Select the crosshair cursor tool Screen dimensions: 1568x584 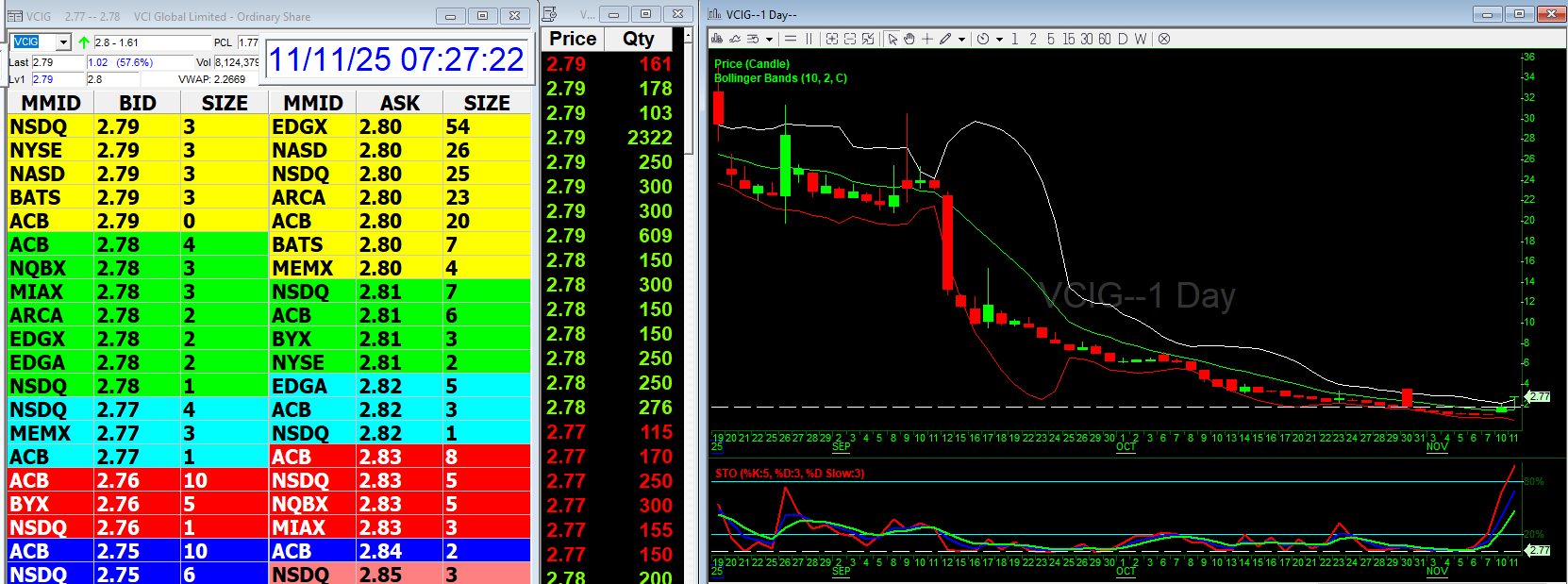pyautogui.click(x=927, y=39)
